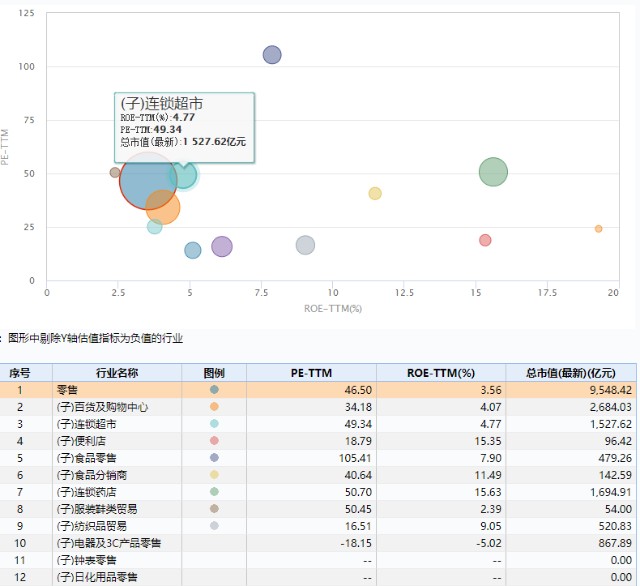Select the (子)便利店 row
Screen dimensions: 640x586
click(318, 441)
